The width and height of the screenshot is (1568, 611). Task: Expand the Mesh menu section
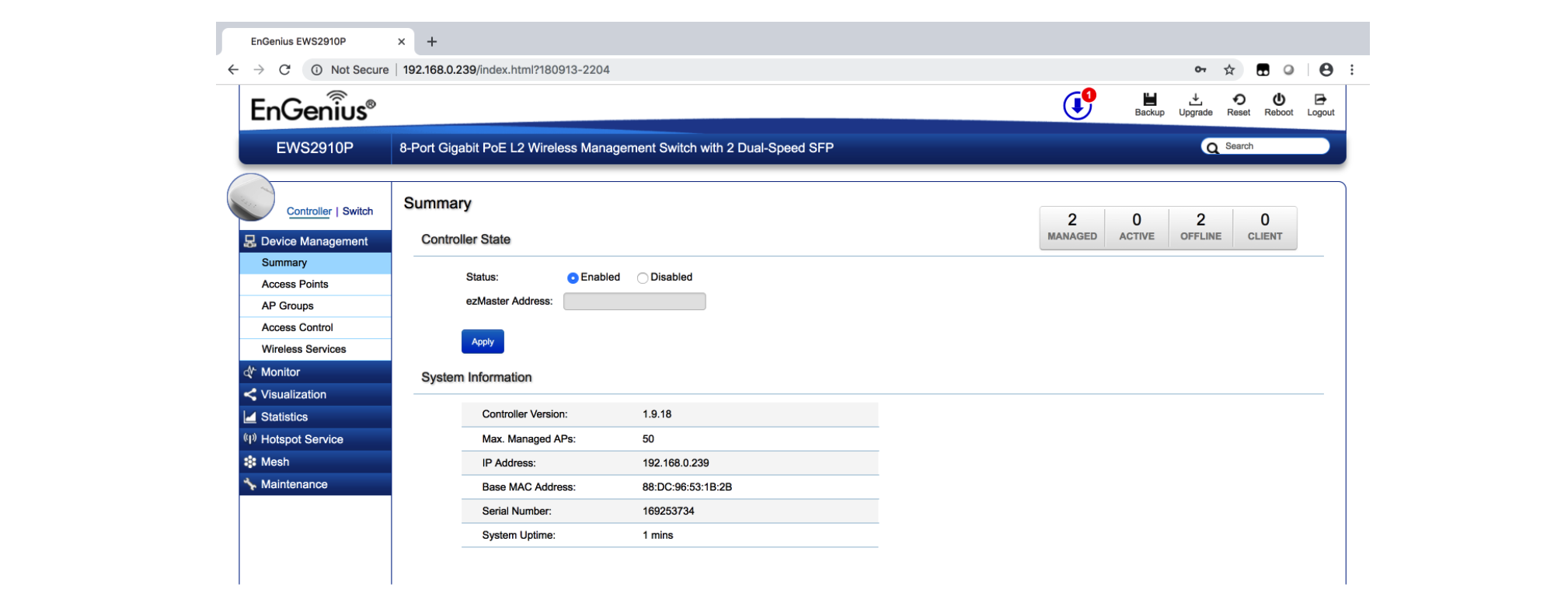click(315, 462)
